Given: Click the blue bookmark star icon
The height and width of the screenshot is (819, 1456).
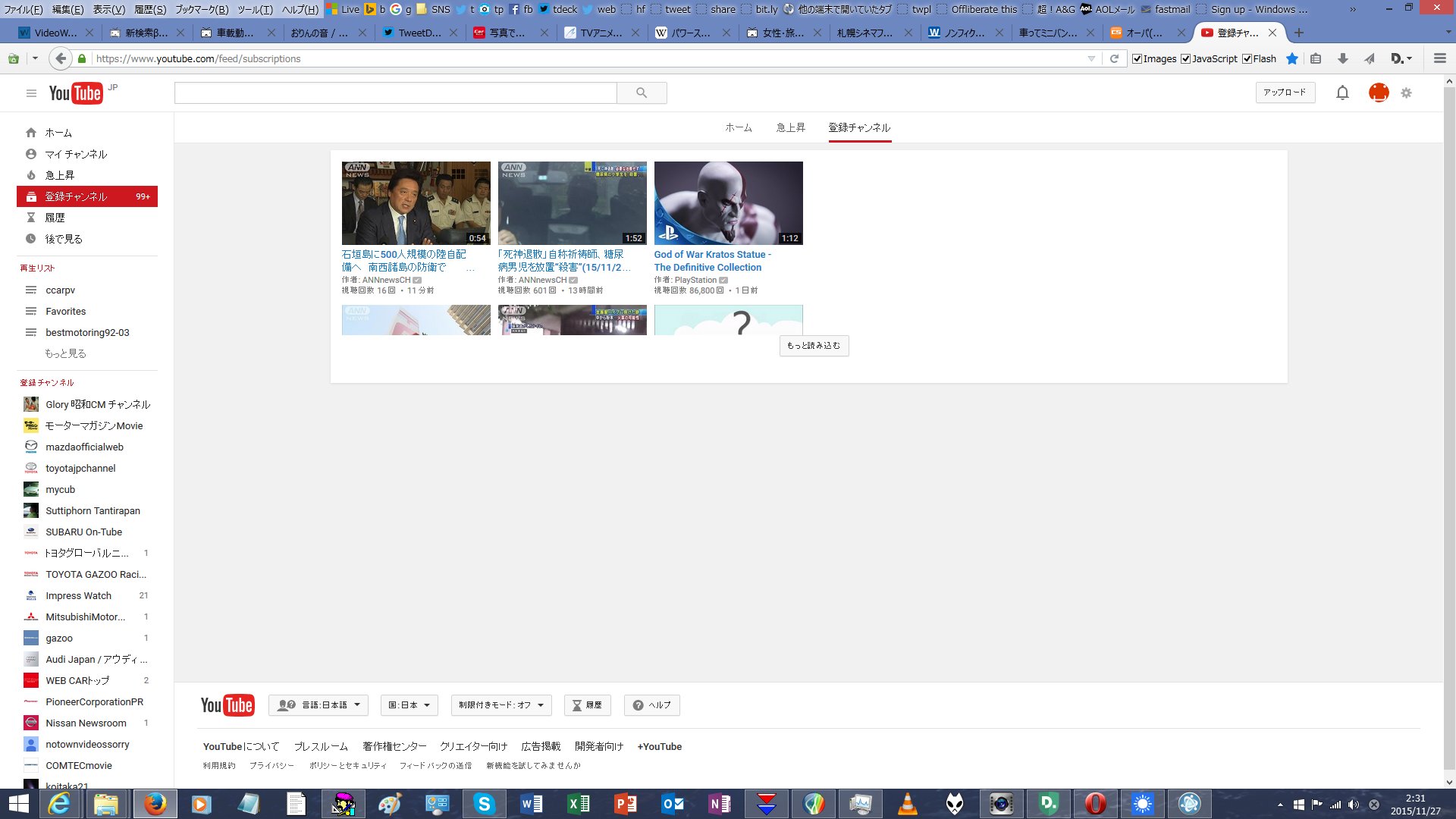Looking at the screenshot, I should coord(1292,58).
